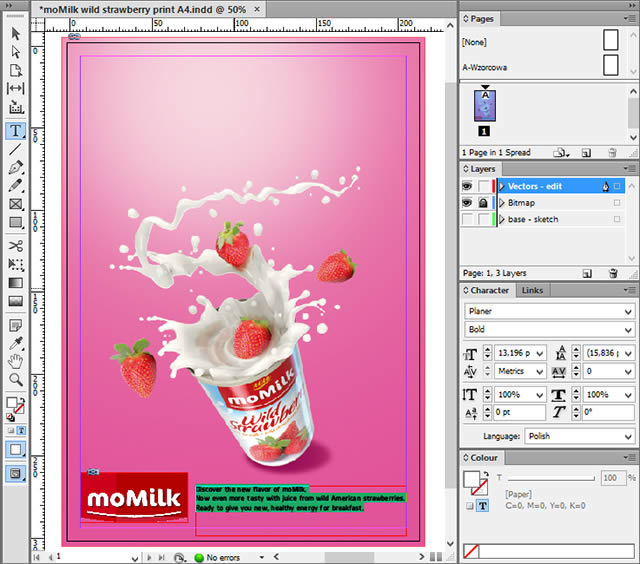Choose the Scissors tool
This screenshot has width=640, height=564.
click(16, 246)
